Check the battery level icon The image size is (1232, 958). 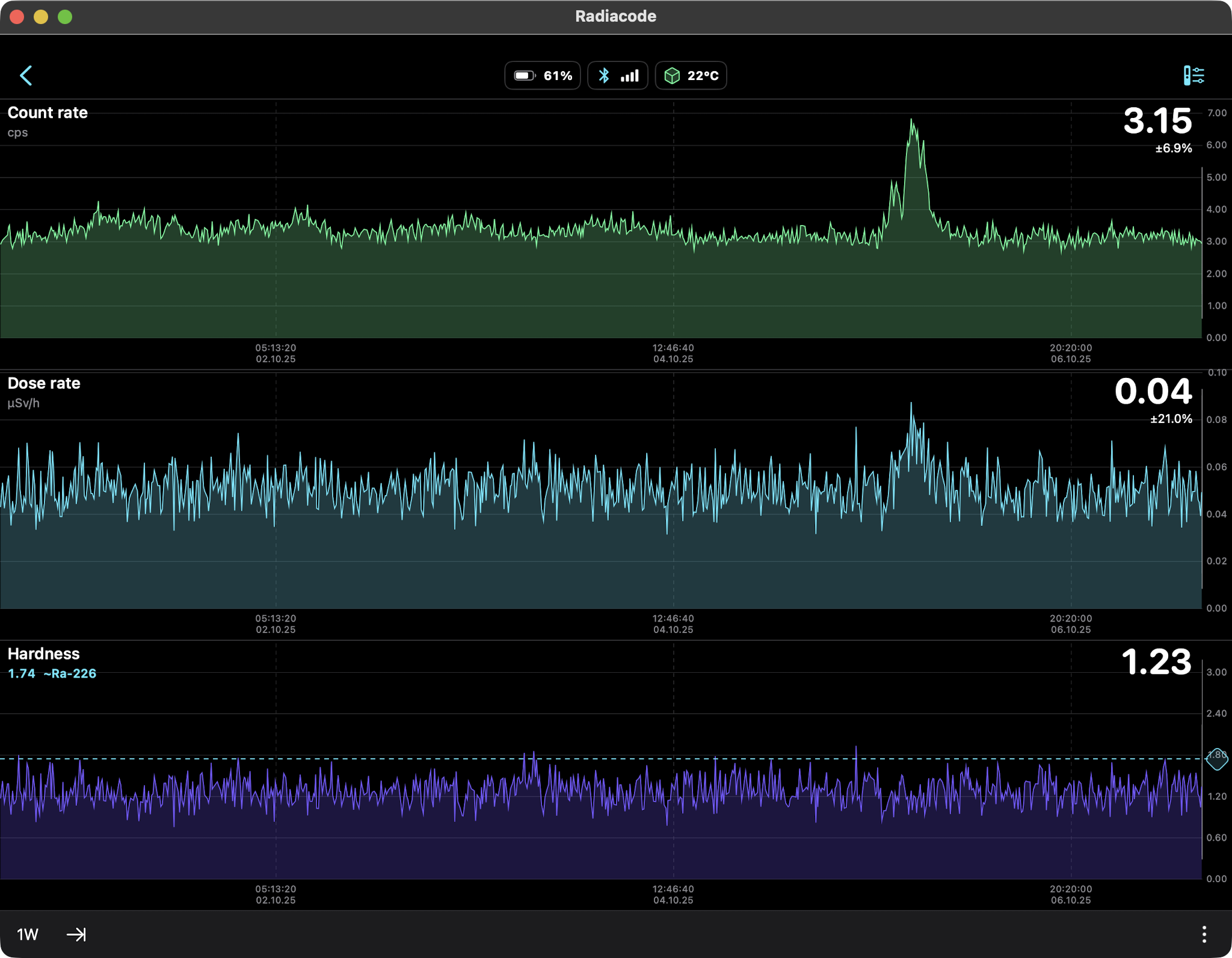[x=524, y=76]
